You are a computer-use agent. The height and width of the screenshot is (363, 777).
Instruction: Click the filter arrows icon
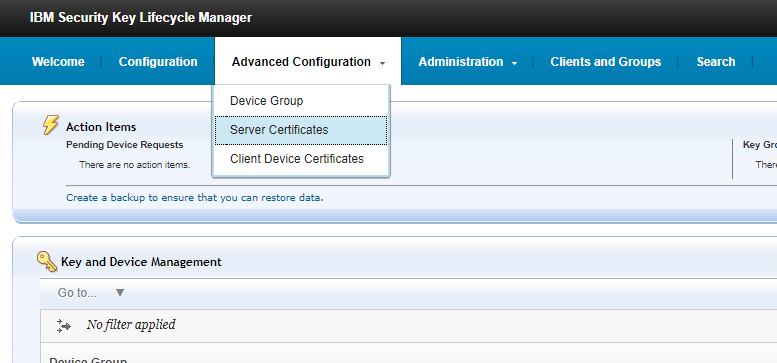coord(64,325)
